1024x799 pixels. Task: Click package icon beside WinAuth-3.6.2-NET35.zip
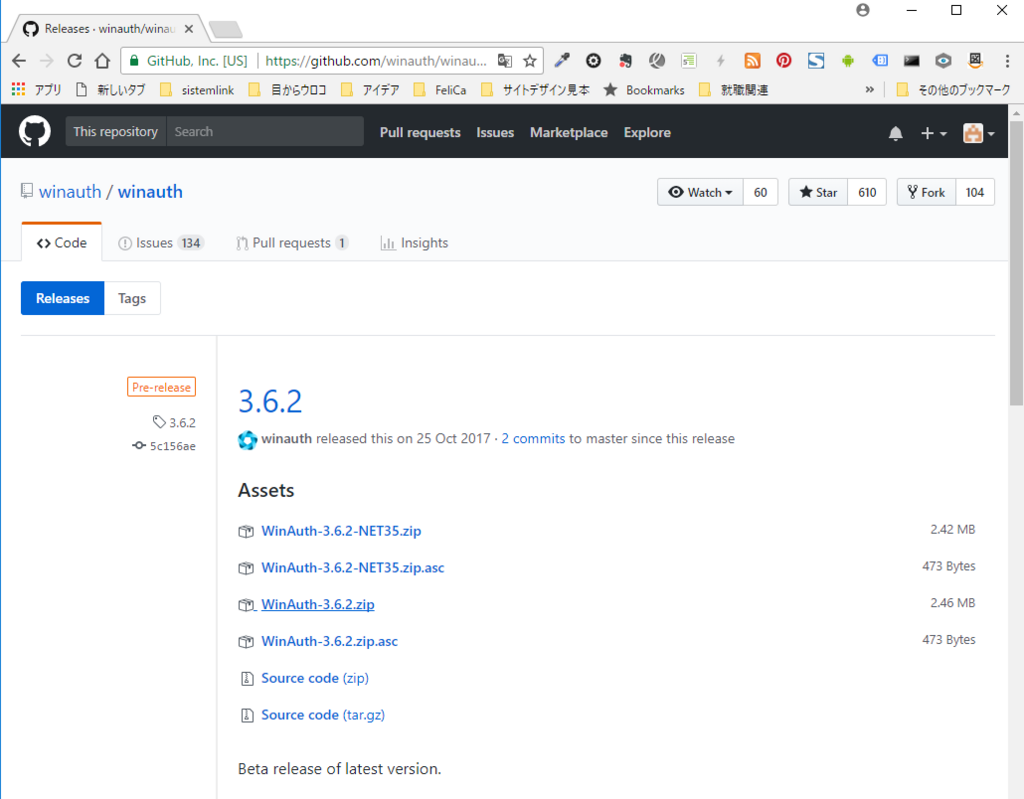(x=246, y=531)
